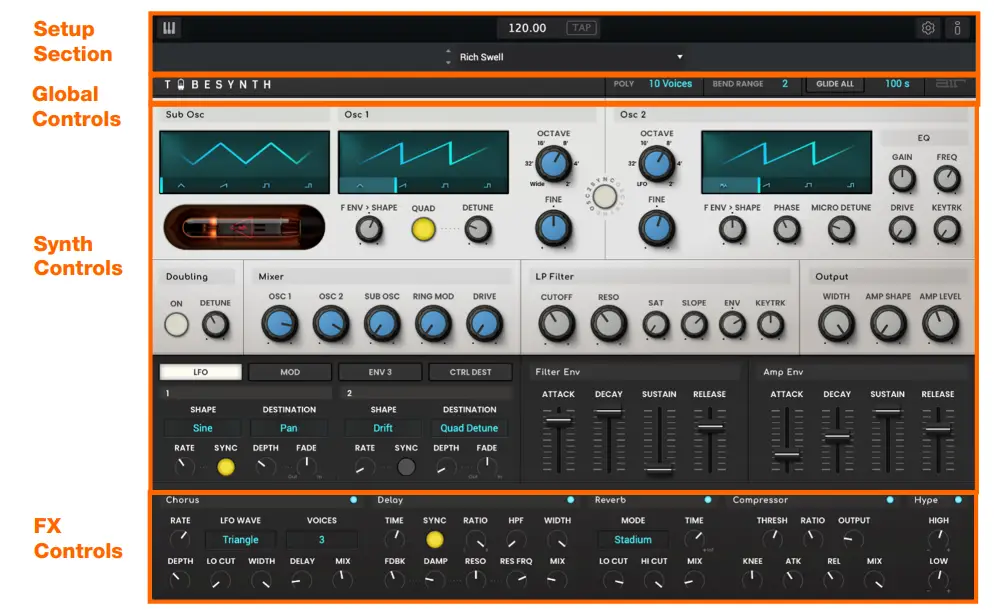Open the settings gear icon
Screen dimensions: 994x612
click(x=929, y=27)
